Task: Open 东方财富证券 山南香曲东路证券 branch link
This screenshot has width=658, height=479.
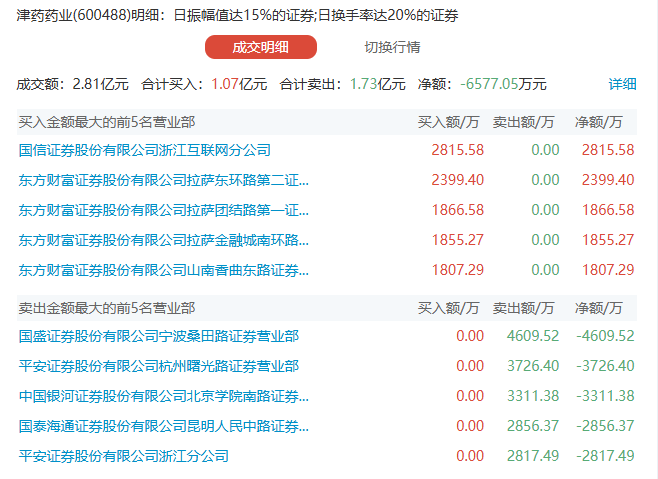Action: (164, 270)
